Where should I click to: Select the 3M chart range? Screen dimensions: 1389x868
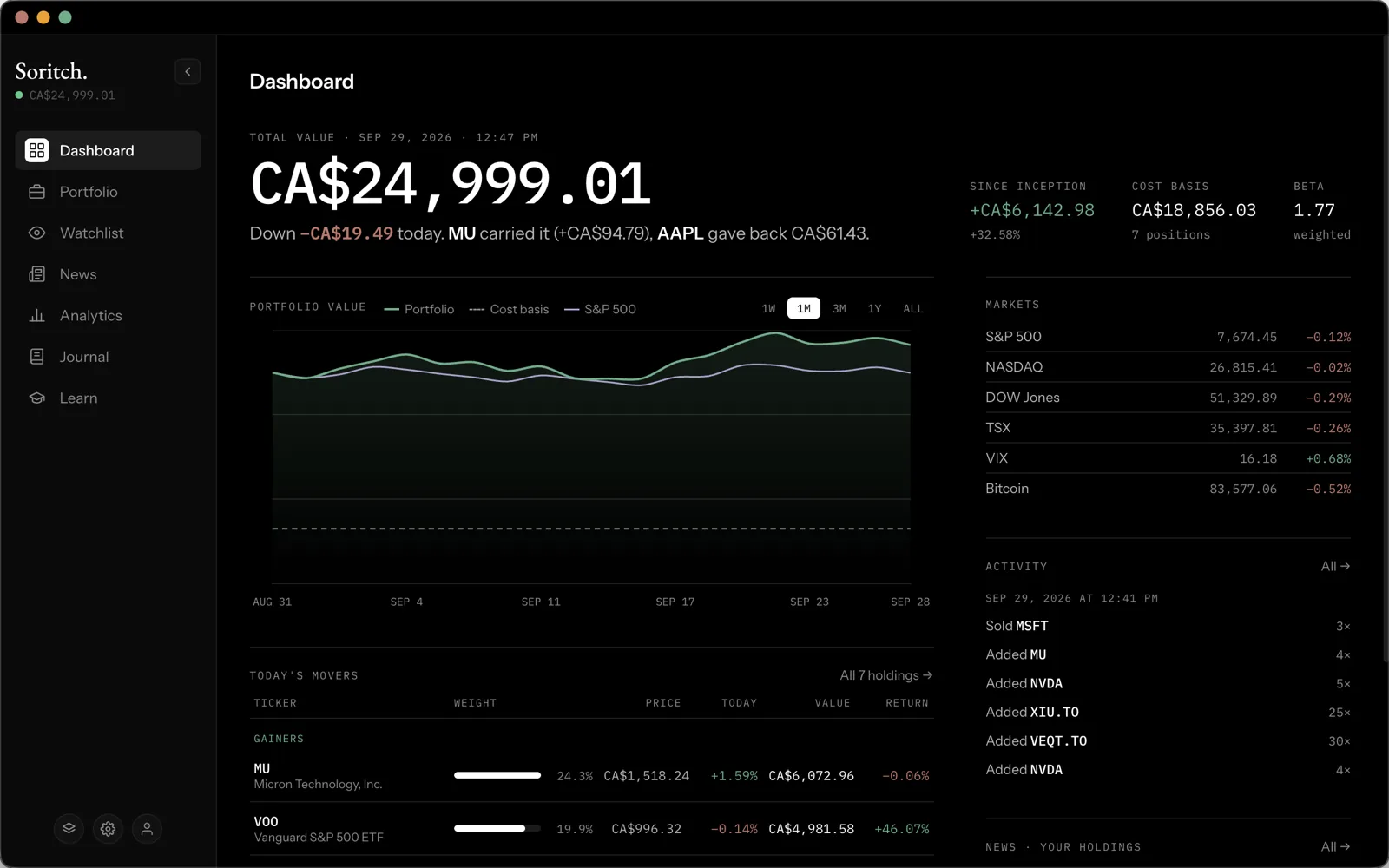(x=839, y=308)
